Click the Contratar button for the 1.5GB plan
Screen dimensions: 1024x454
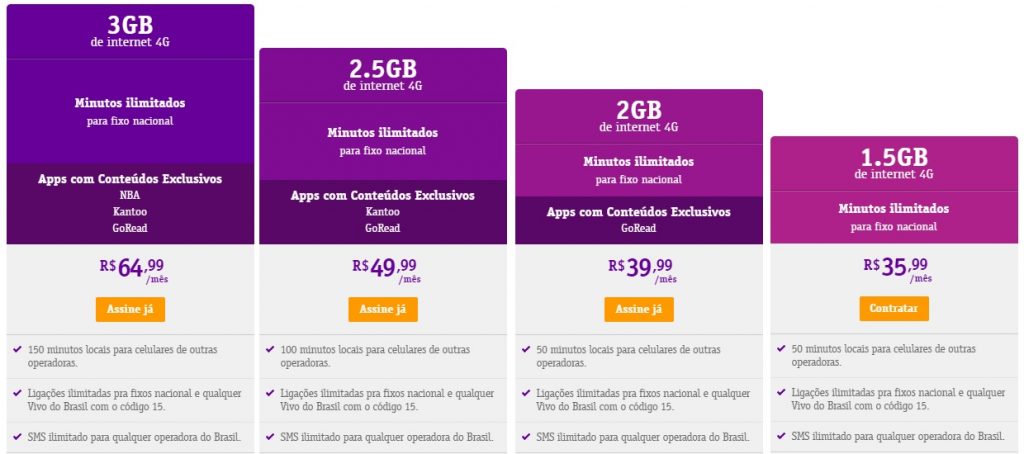coord(894,309)
